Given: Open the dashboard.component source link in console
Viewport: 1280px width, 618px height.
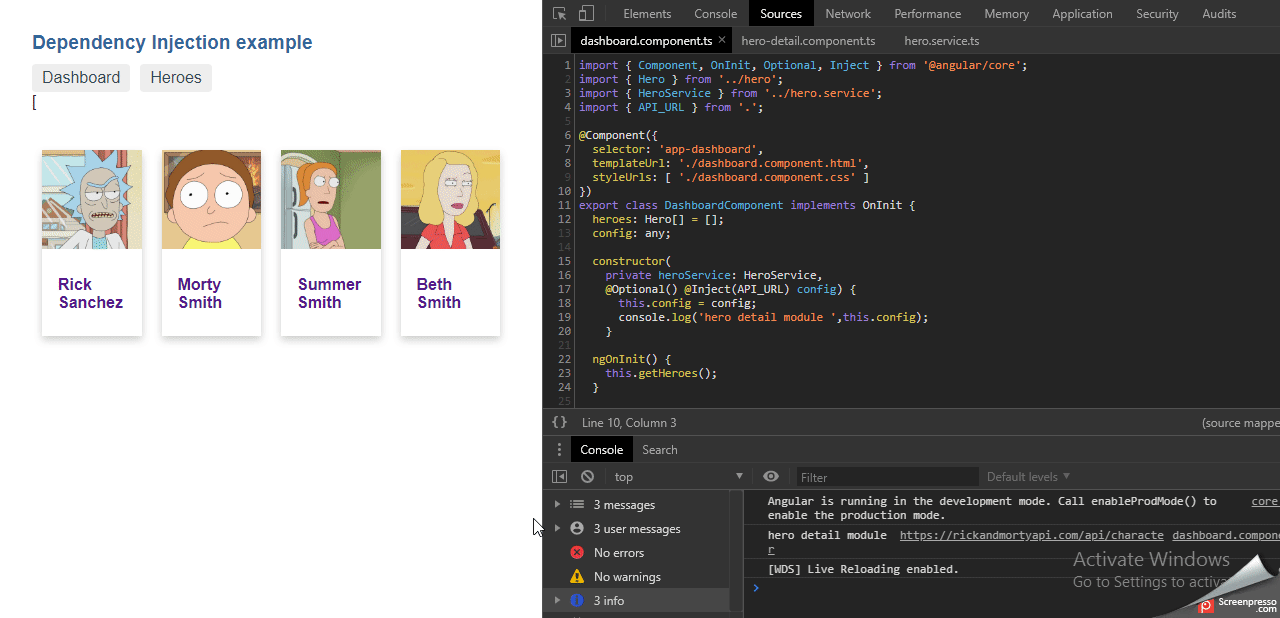Looking at the screenshot, I should pyautogui.click(x=1225, y=536).
